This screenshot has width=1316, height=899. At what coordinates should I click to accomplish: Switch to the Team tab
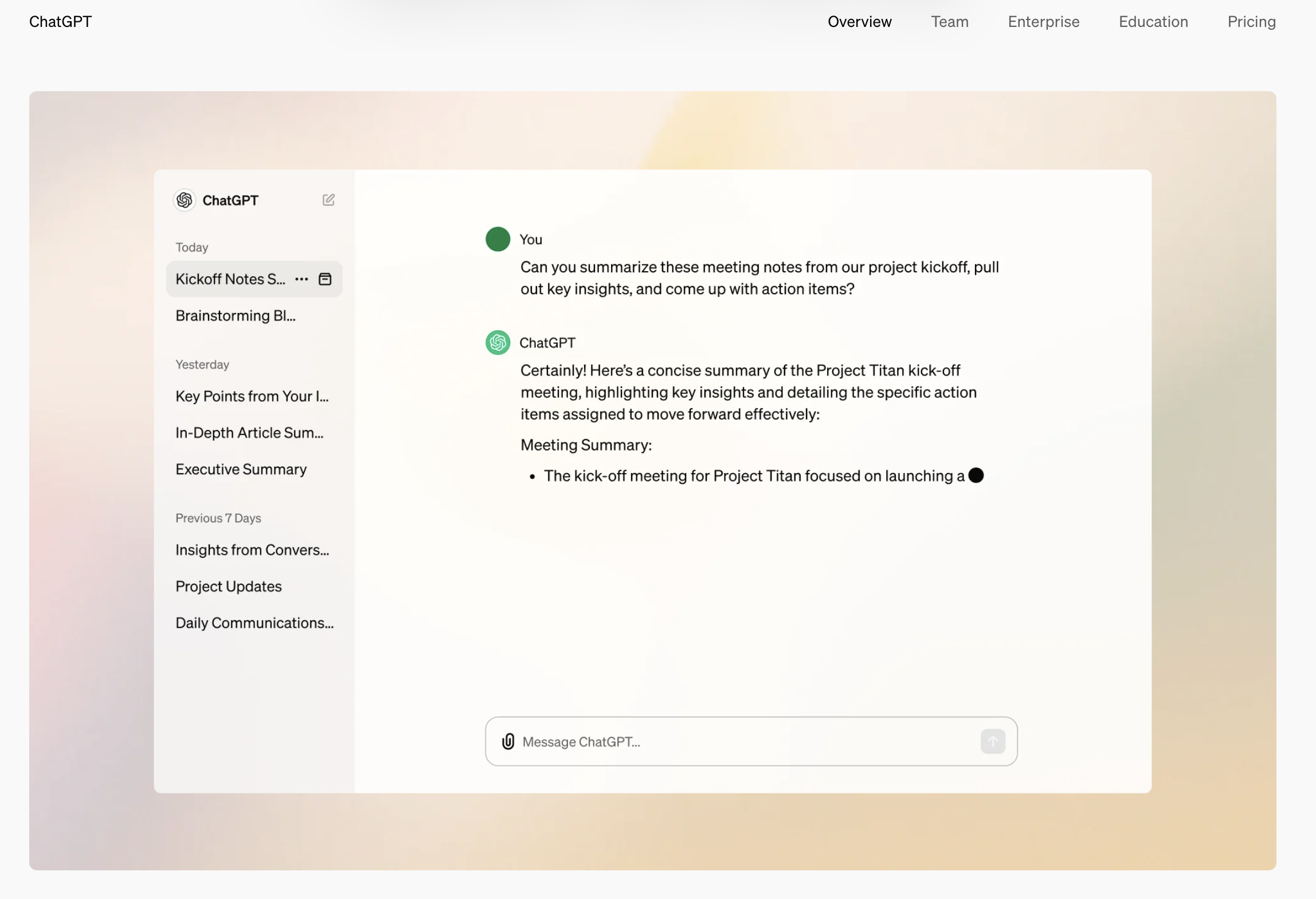click(x=950, y=22)
